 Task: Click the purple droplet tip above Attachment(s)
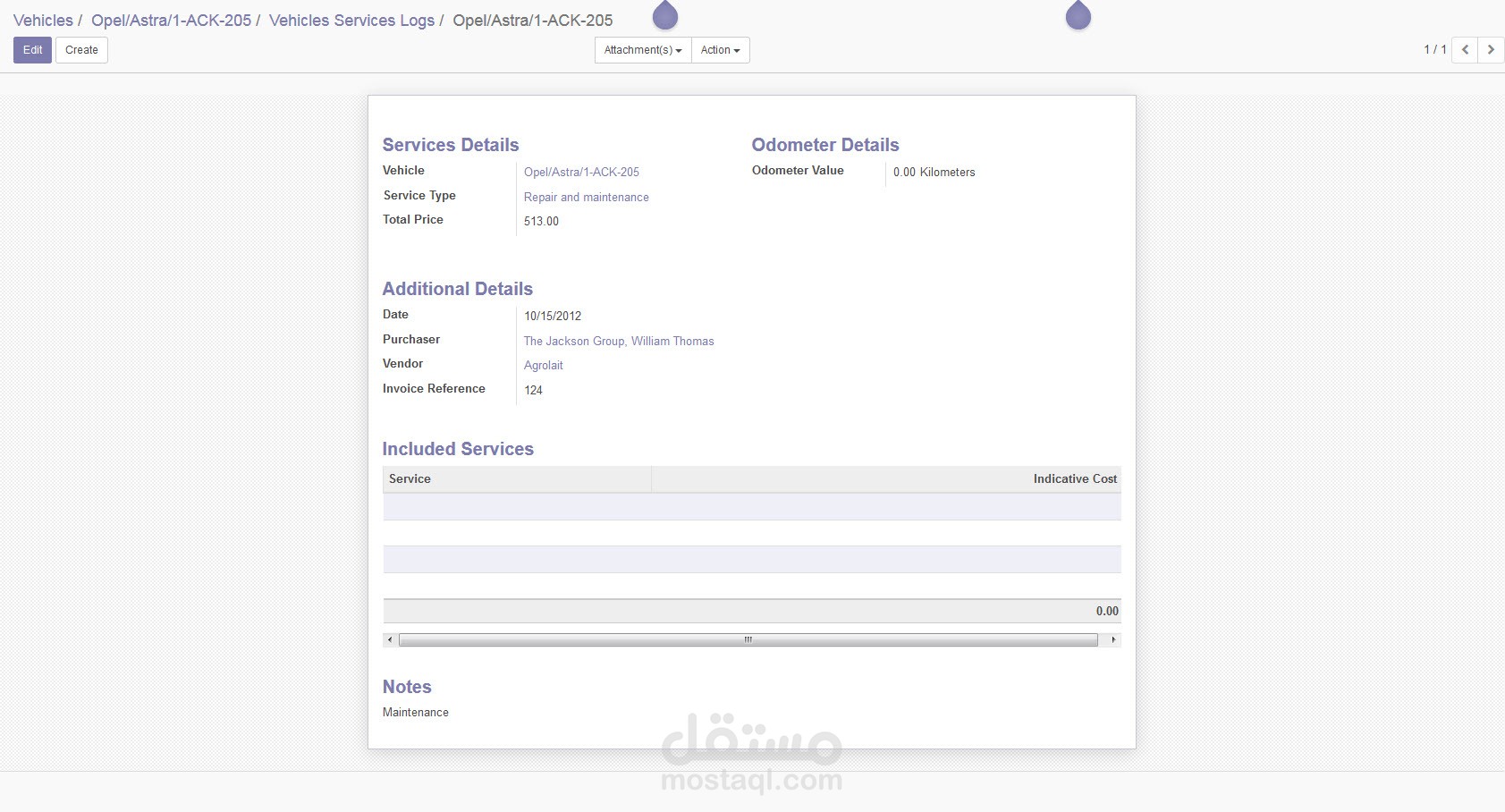click(x=665, y=16)
